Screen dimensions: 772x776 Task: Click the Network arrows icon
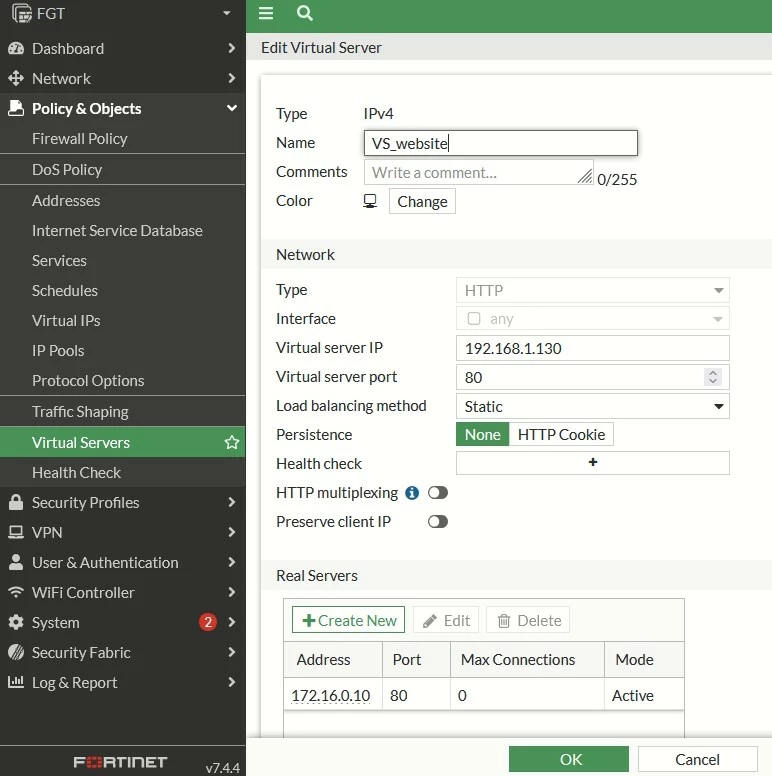[16, 78]
